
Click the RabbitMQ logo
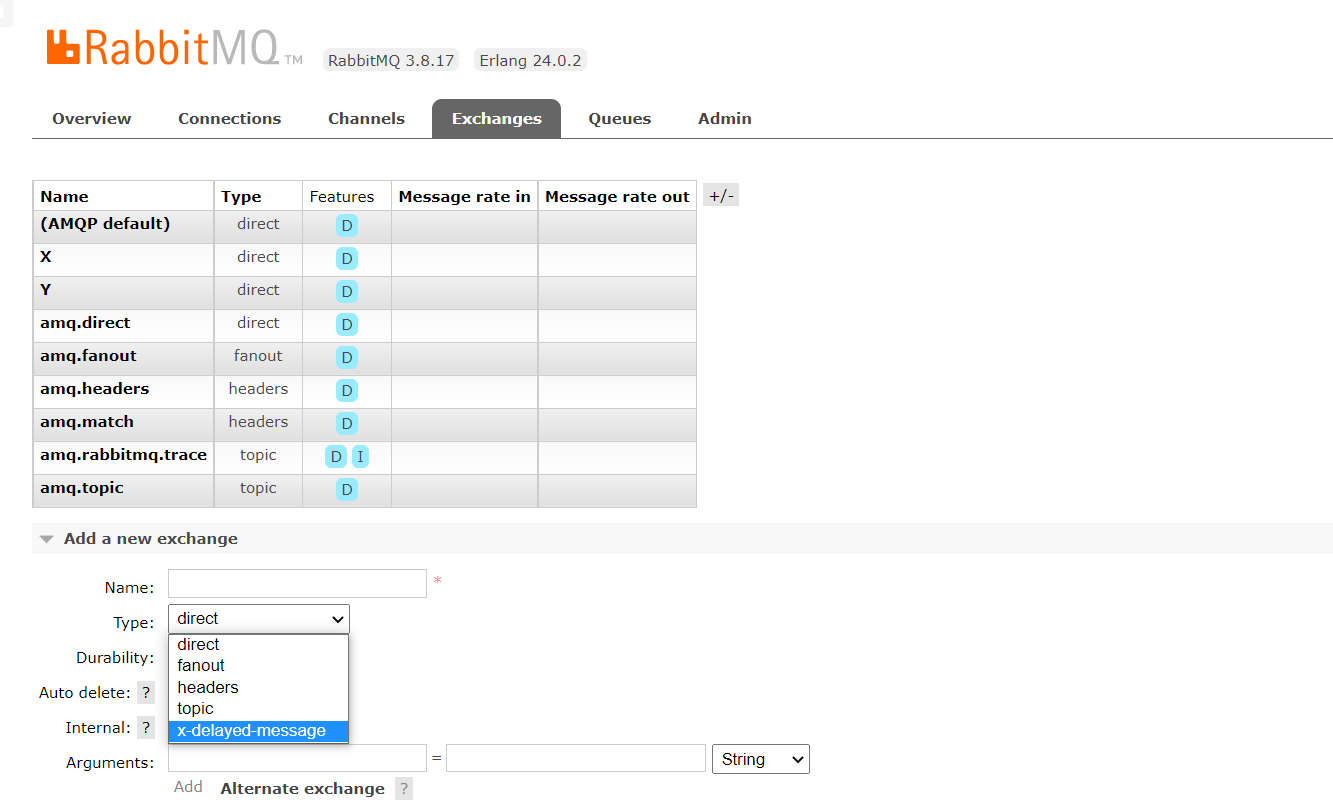[174, 48]
